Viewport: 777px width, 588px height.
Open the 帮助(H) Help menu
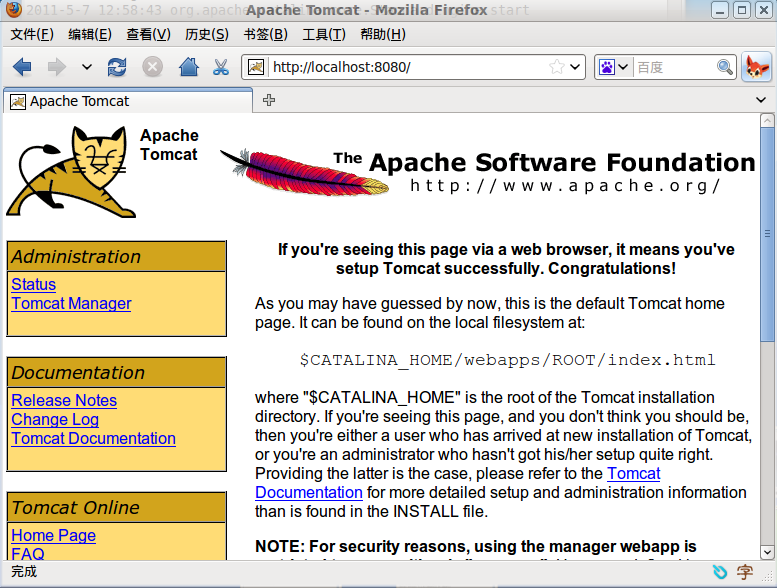pos(383,34)
